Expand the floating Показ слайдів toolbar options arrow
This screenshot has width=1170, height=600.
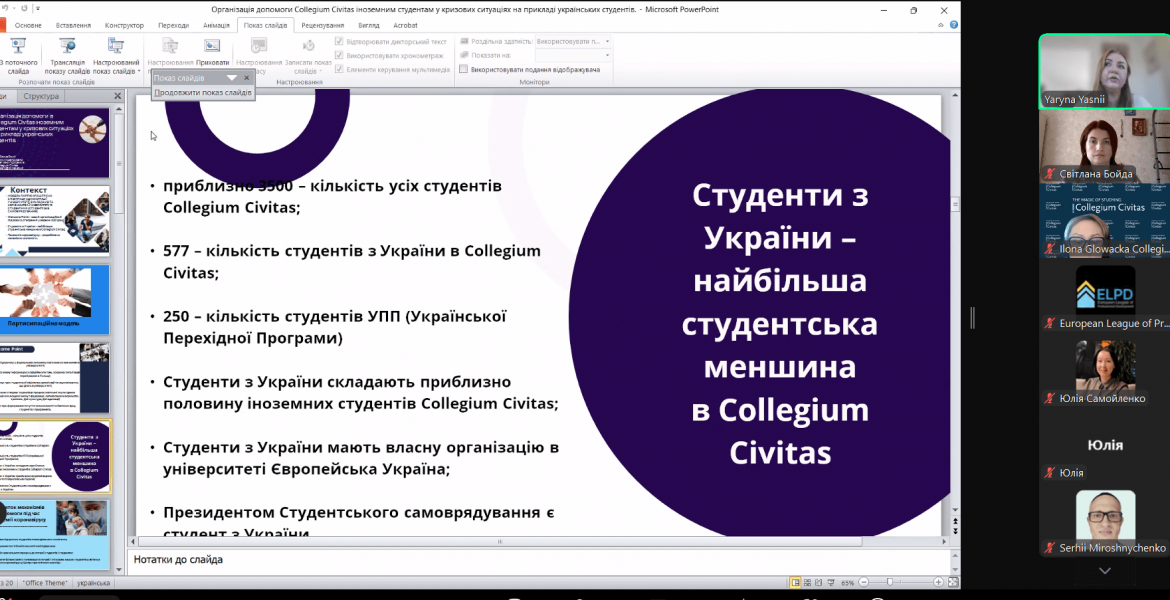click(231, 78)
